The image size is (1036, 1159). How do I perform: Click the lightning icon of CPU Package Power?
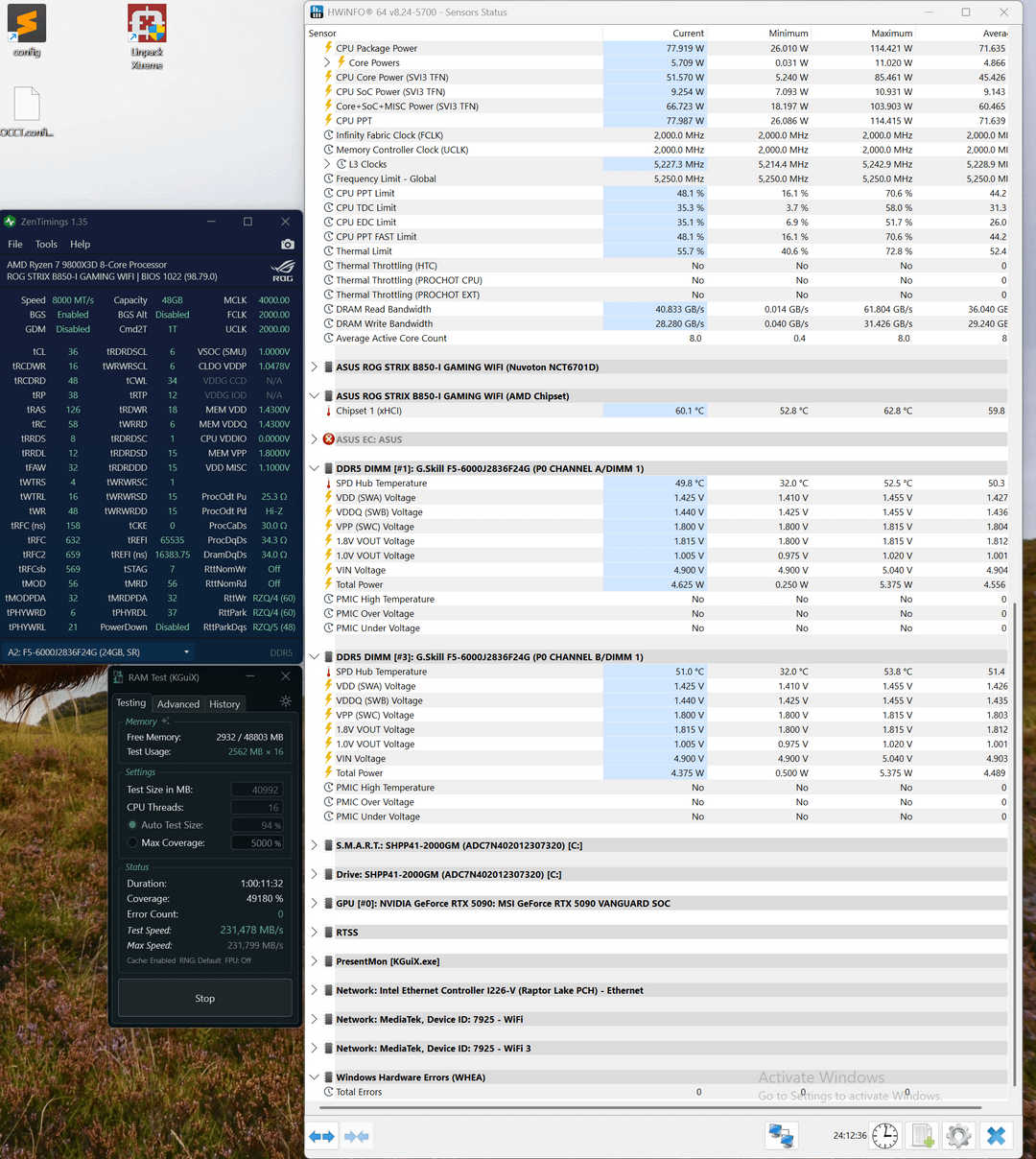(328, 48)
